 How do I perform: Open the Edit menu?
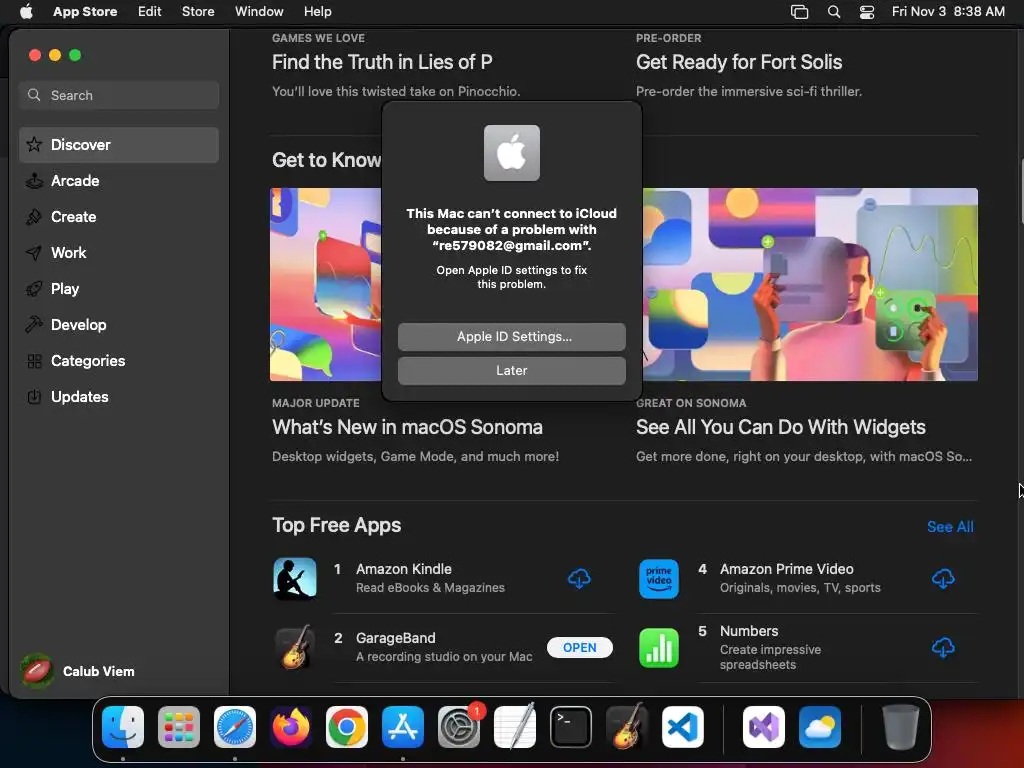point(150,12)
